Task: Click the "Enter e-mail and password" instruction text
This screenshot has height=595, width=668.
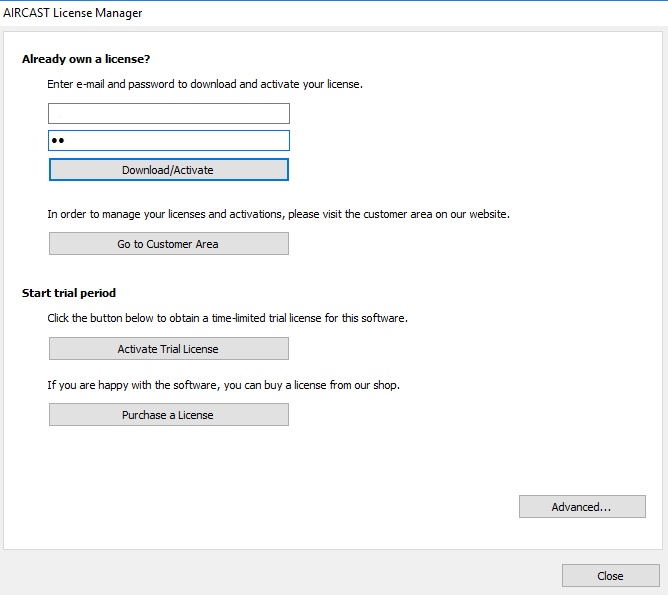Action: click(205, 84)
